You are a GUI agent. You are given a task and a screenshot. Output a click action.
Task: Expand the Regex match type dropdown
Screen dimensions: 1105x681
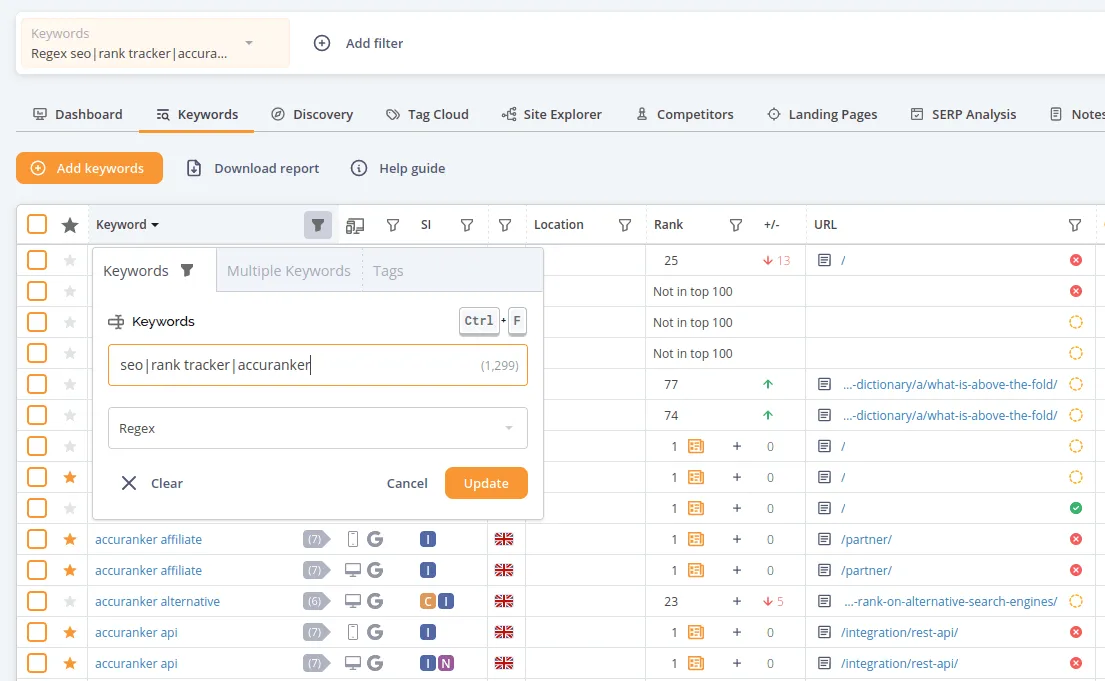(318, 428)
